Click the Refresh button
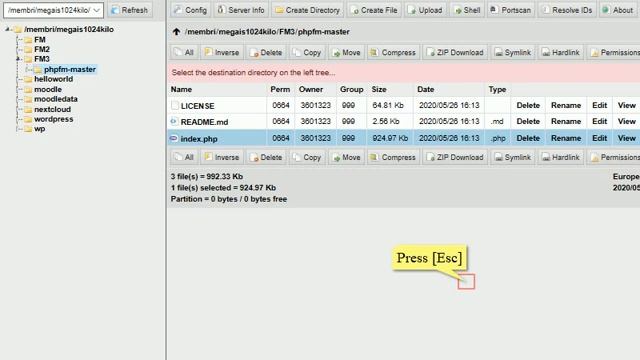The height and width of the screenshot is (360, 640). pos(130,10)
